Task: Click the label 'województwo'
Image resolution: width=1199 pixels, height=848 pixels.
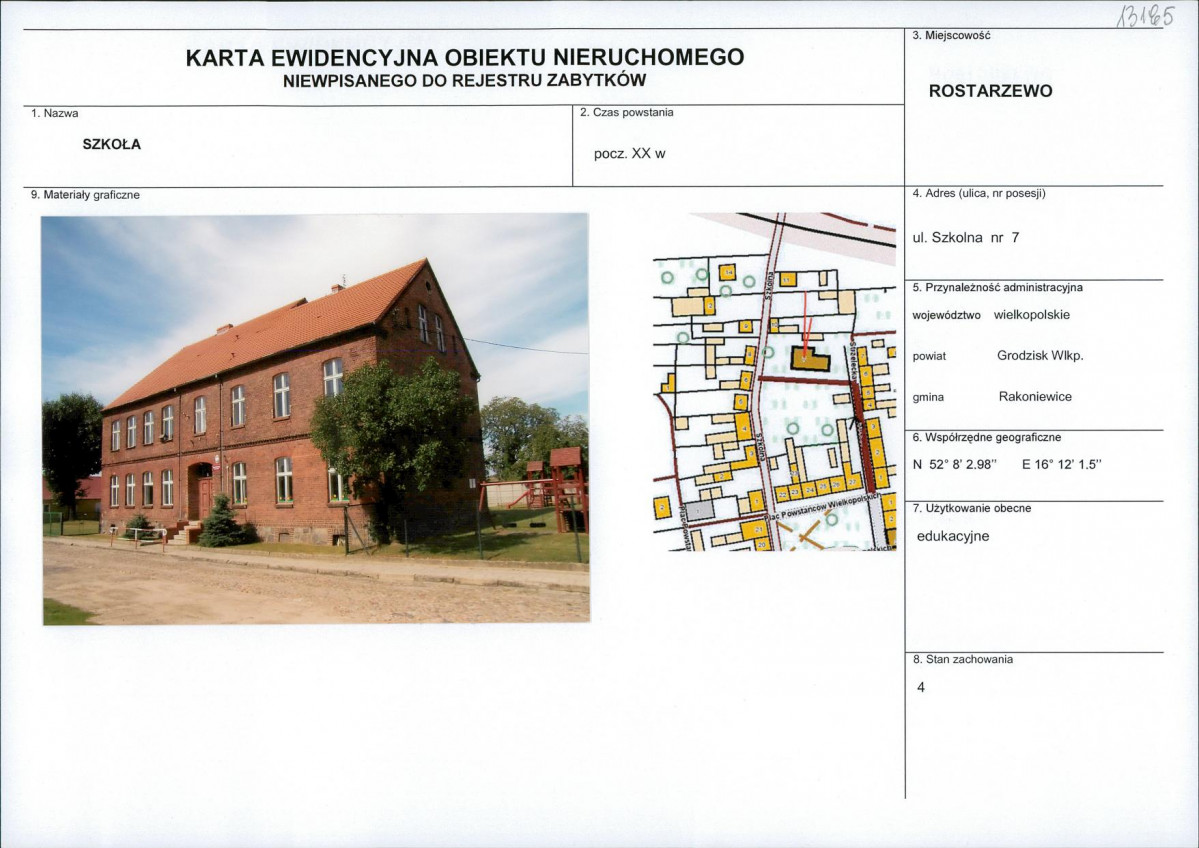Action: [946, 316]
